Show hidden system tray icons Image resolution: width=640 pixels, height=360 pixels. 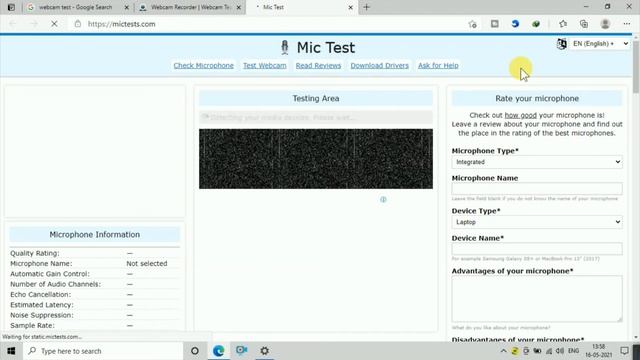tap(503, 351)
